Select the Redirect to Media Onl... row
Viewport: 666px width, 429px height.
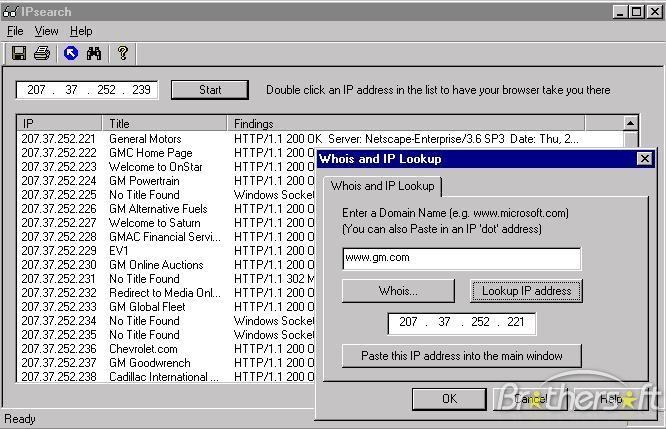tap(166, 293)
